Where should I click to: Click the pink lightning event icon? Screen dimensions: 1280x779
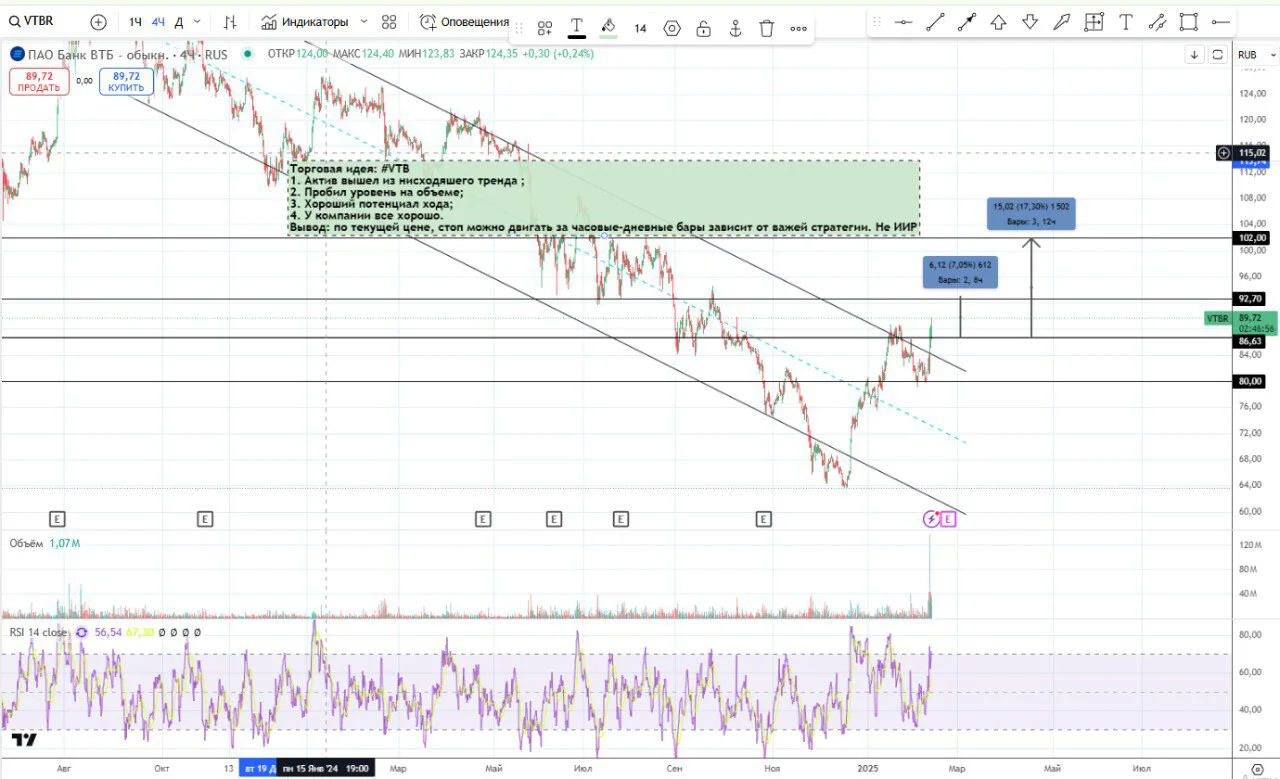[931, 519]
